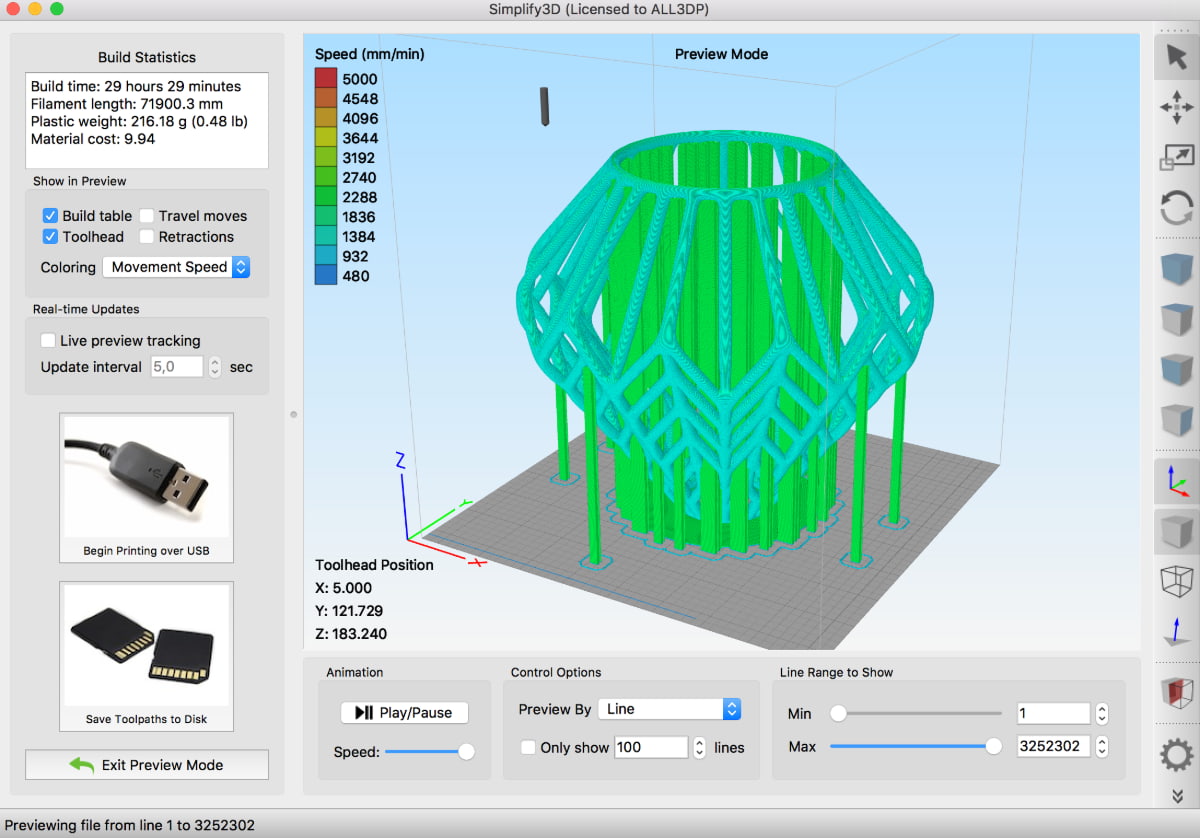Uncheck the Toolhead checkbox
Viewport: 1200px width, 838px height.
(50, 237)
